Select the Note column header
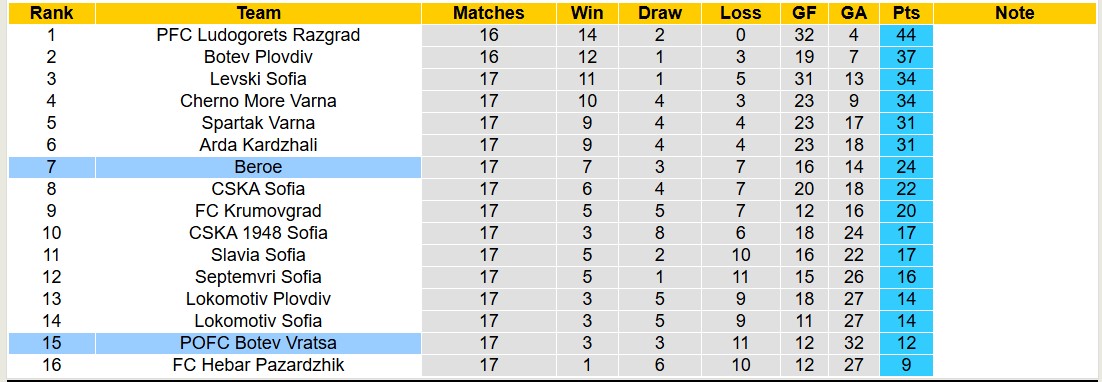The image size is (1102, 382). coord(1015,13)
